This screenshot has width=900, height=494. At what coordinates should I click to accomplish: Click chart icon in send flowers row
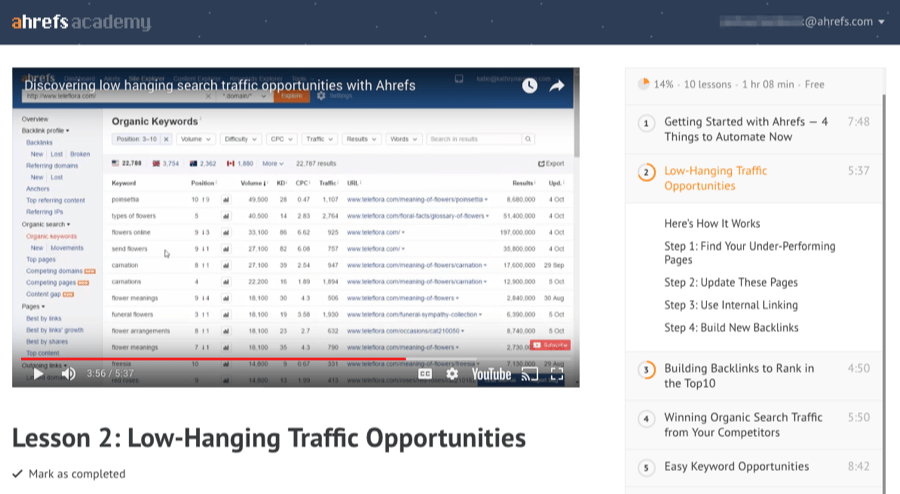[226, 249]
